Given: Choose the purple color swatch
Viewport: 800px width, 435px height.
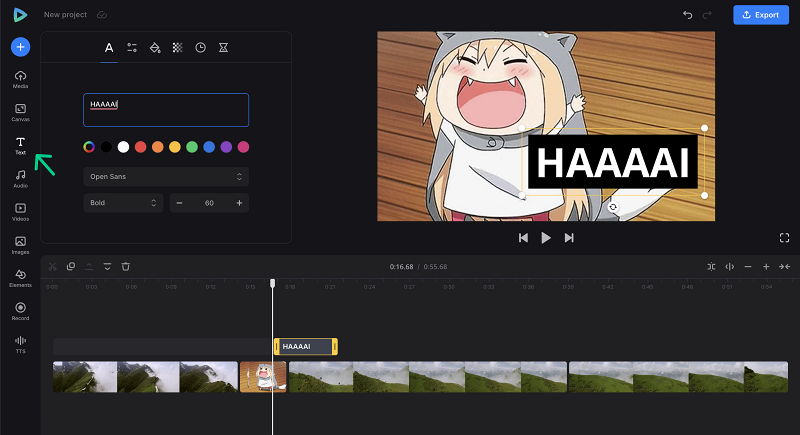Looking at the screenshot, I should click(226, 147).
